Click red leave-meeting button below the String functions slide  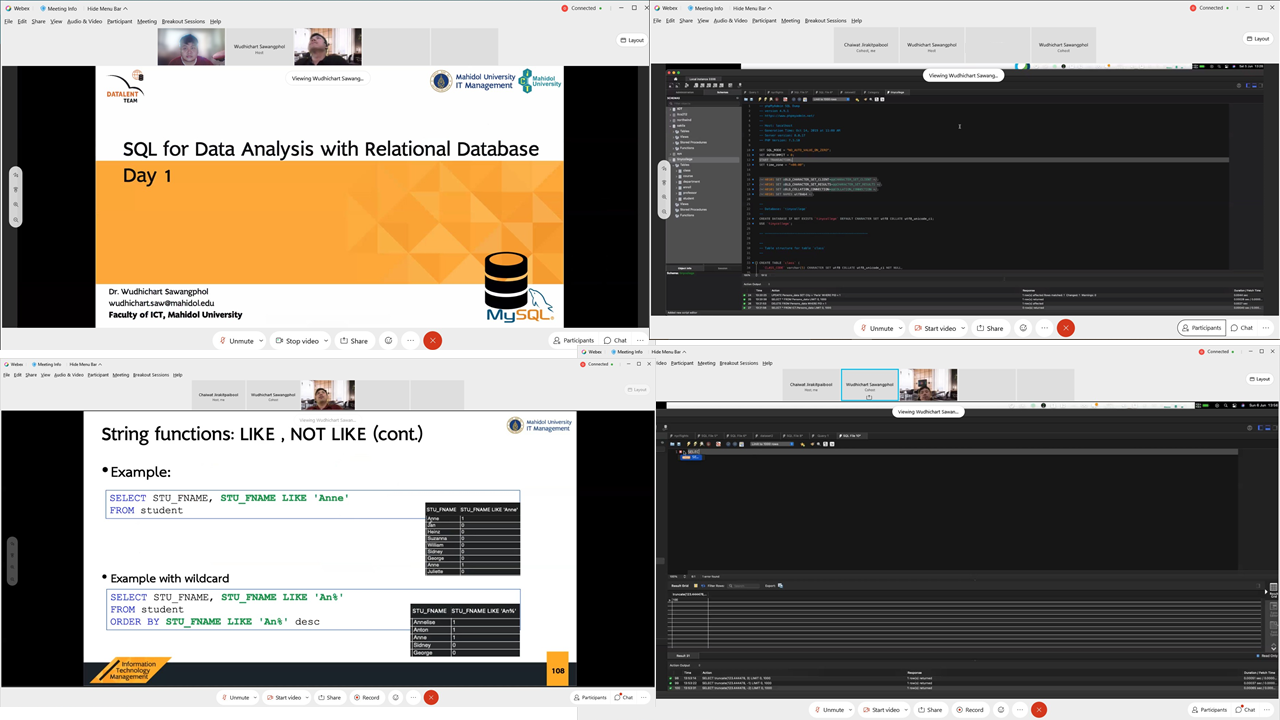[431, 697]
